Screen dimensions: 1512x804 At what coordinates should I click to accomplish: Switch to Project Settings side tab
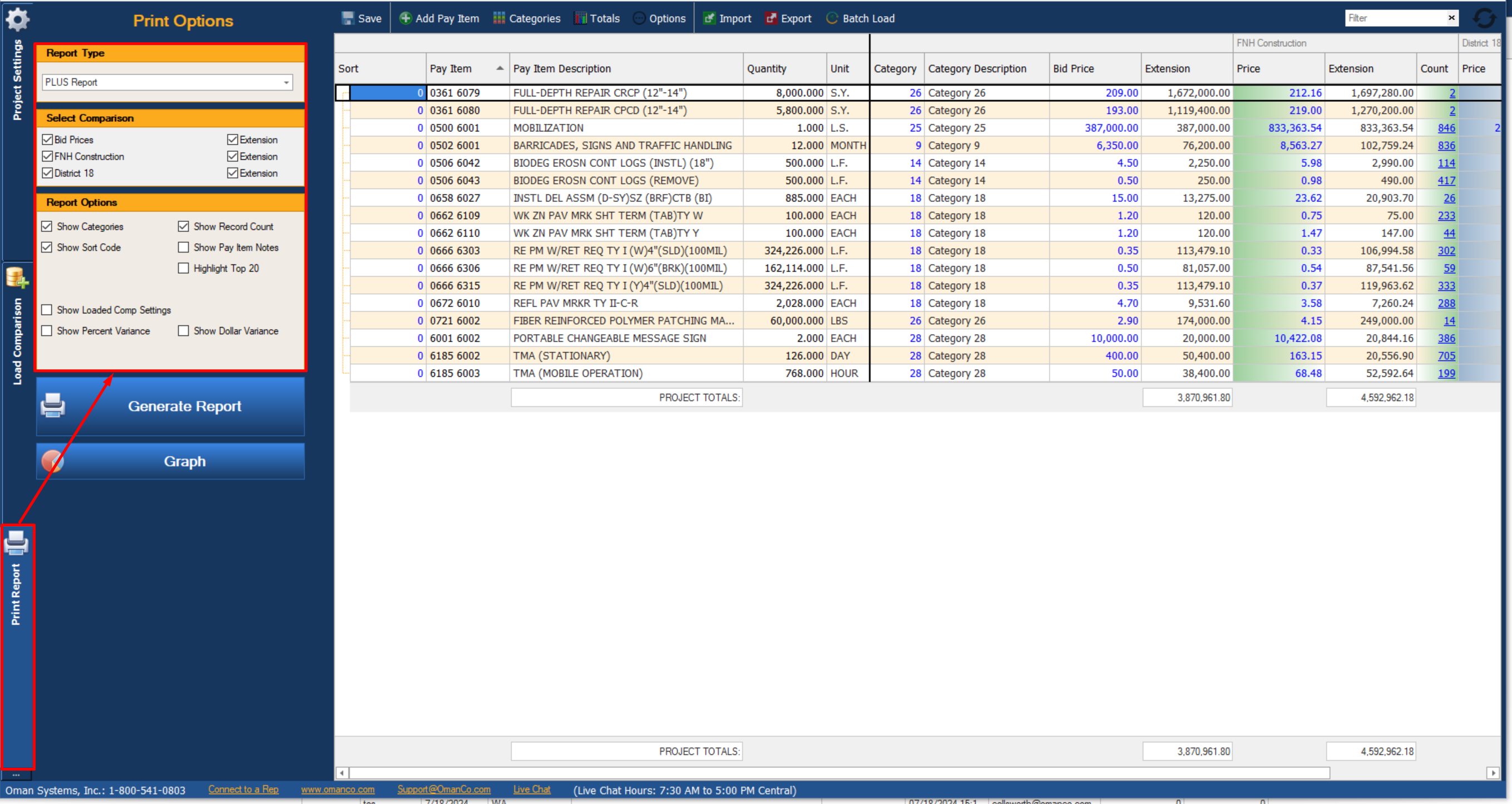[17, 79]
